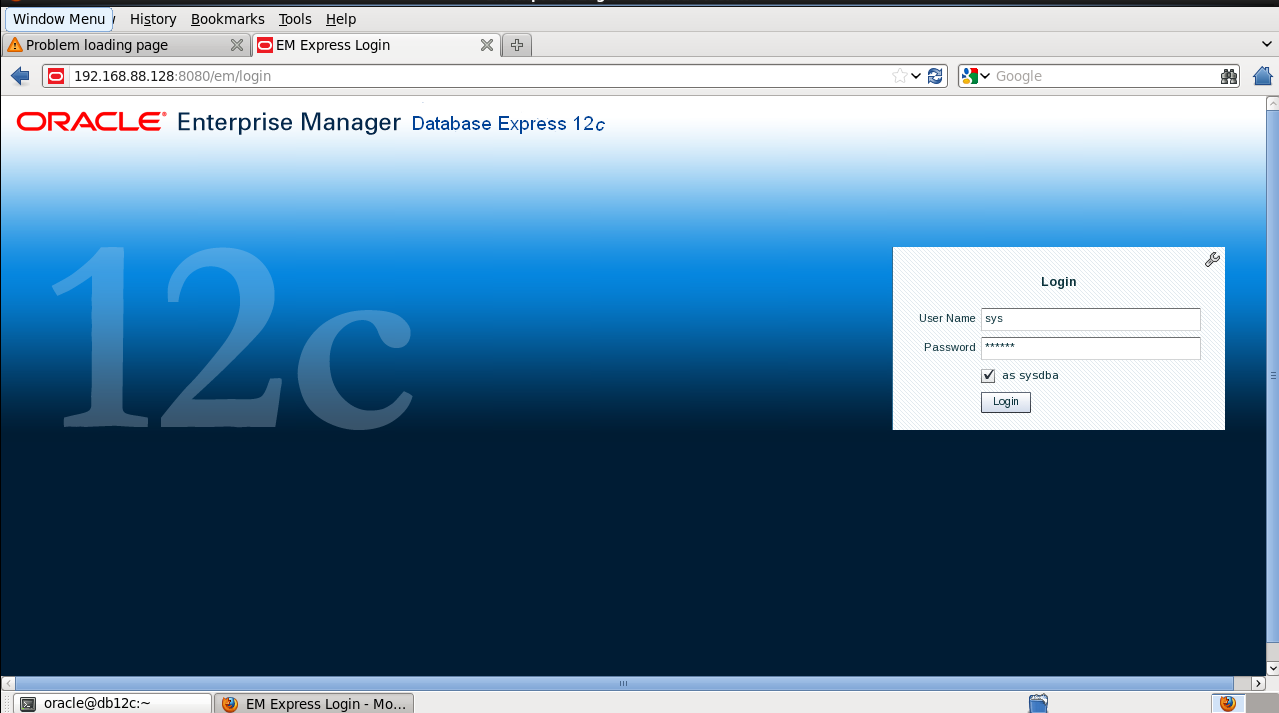Viewport: 1279px width, 713px height.
Task: Click the browser back arrow
Action: pos(20,76)
